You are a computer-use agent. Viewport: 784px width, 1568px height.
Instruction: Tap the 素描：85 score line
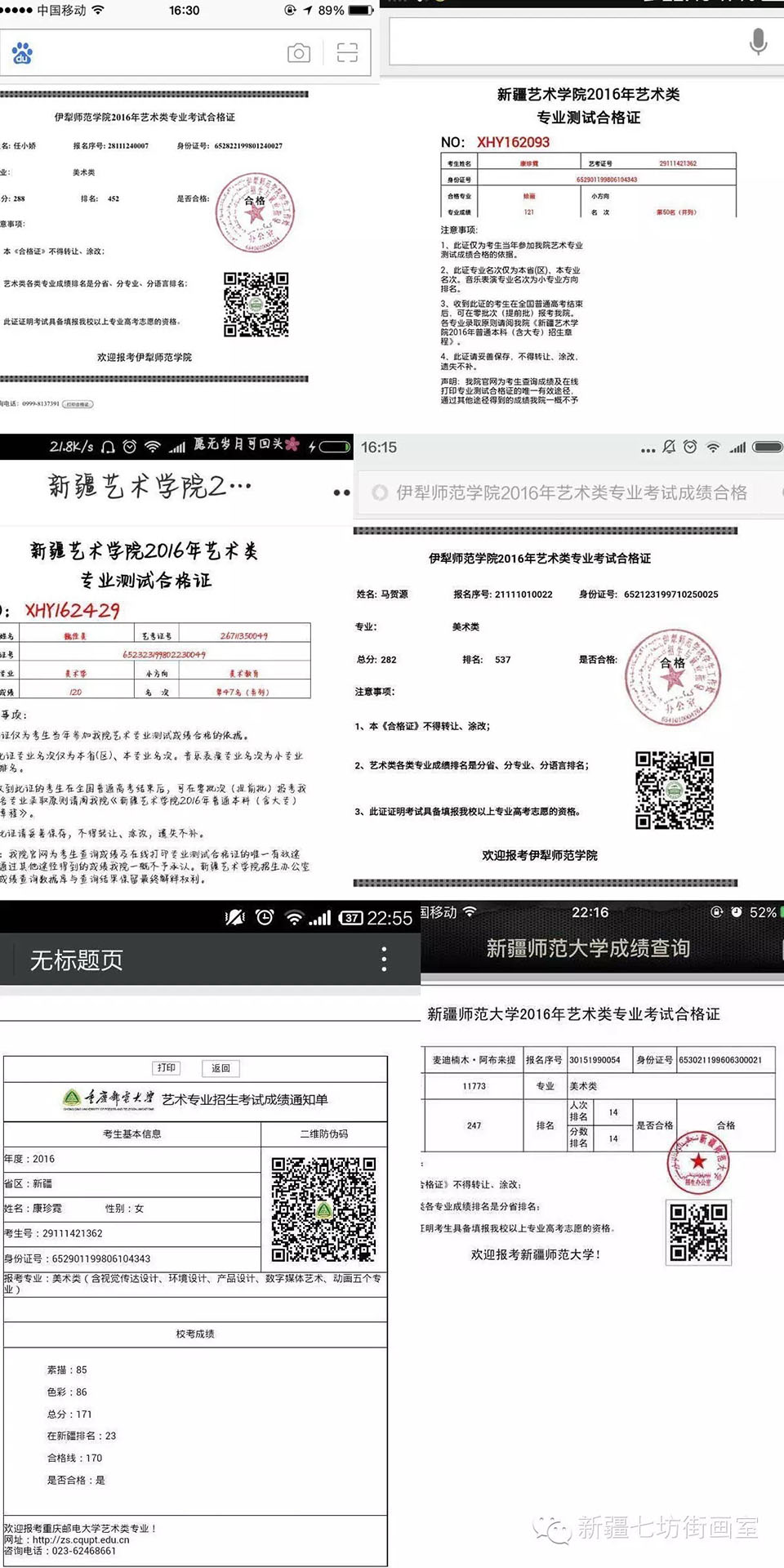pos(67,1370)
